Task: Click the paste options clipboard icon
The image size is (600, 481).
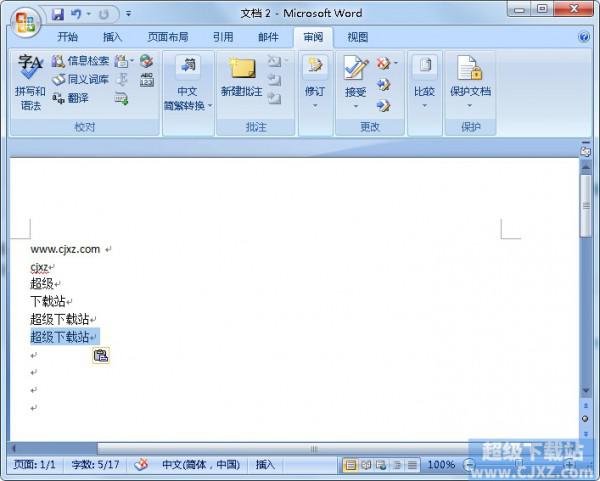Action: point(101,355)
